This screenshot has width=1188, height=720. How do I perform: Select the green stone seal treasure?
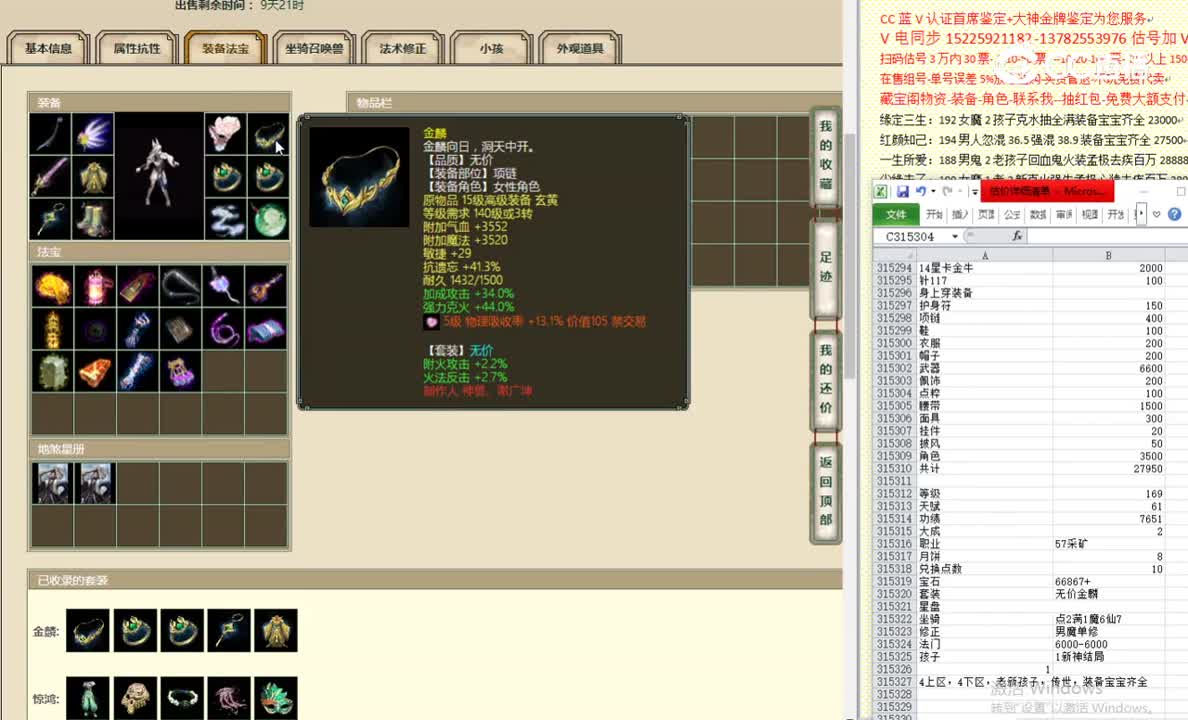(52, 371)
